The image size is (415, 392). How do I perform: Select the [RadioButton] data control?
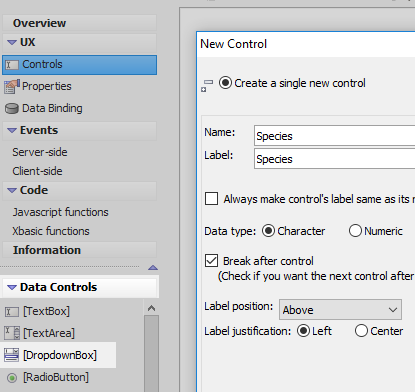[56, 377]
